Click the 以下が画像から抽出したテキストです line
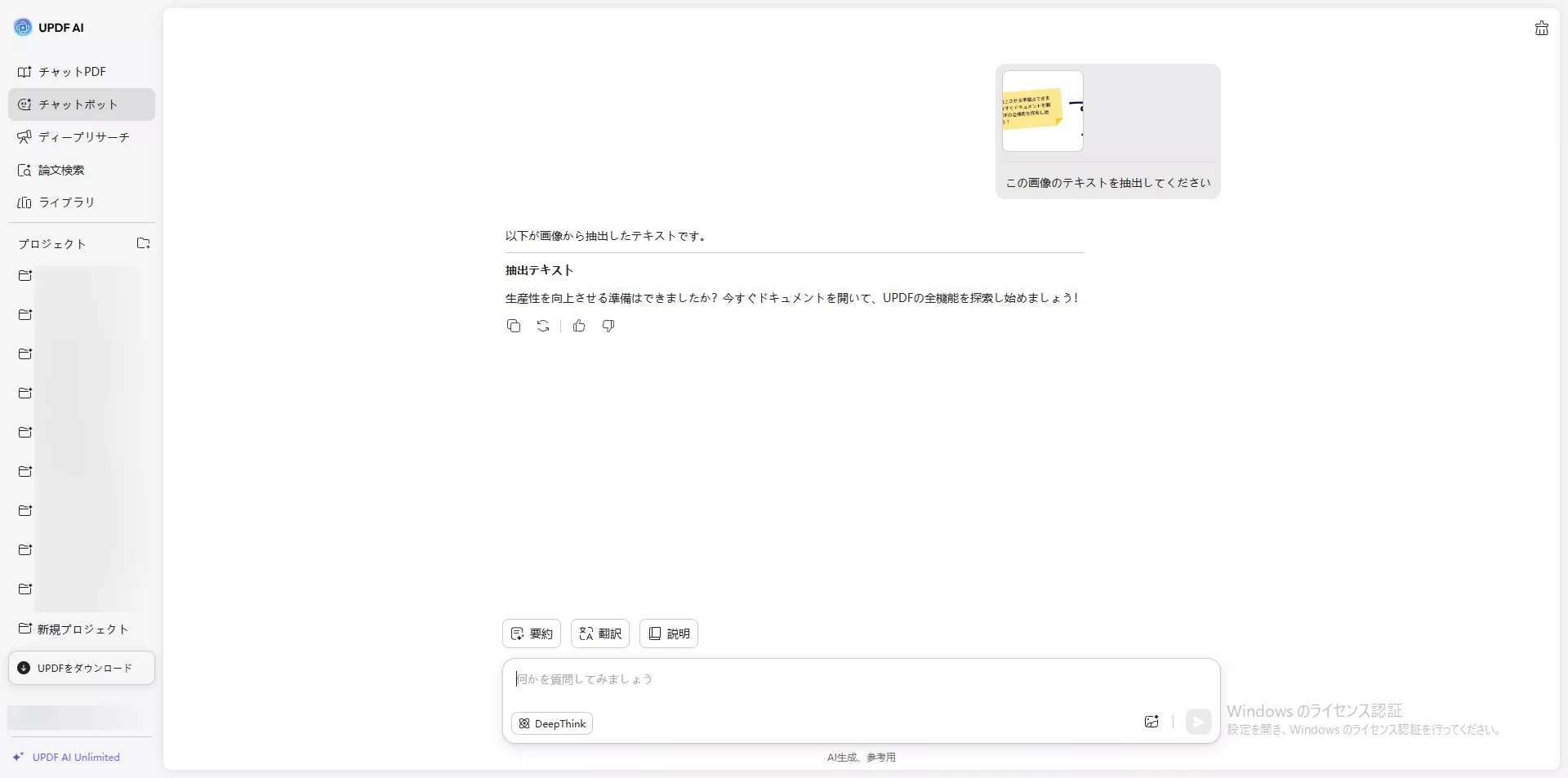Screen dimensions: 1568x778 click(x=606, y=236)
